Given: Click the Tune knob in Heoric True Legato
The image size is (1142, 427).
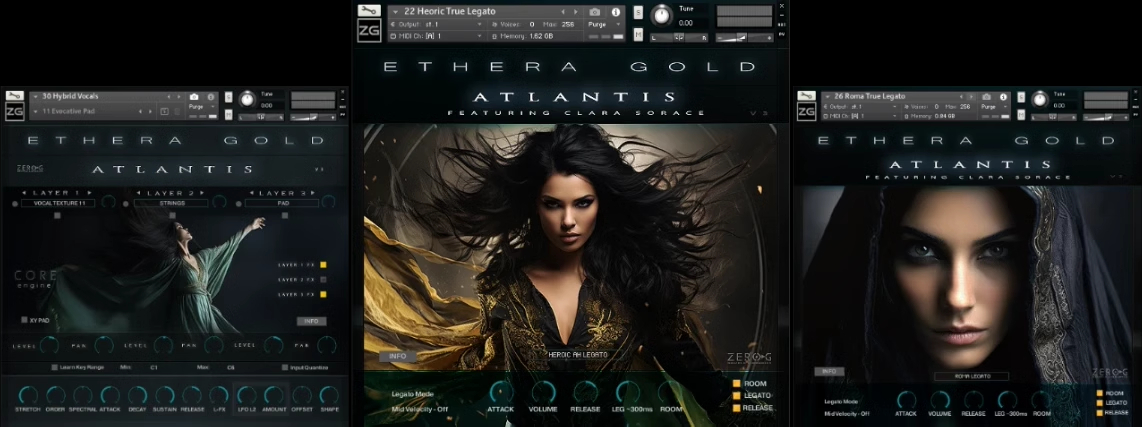Looking at the screenshot, I should 661,15.
